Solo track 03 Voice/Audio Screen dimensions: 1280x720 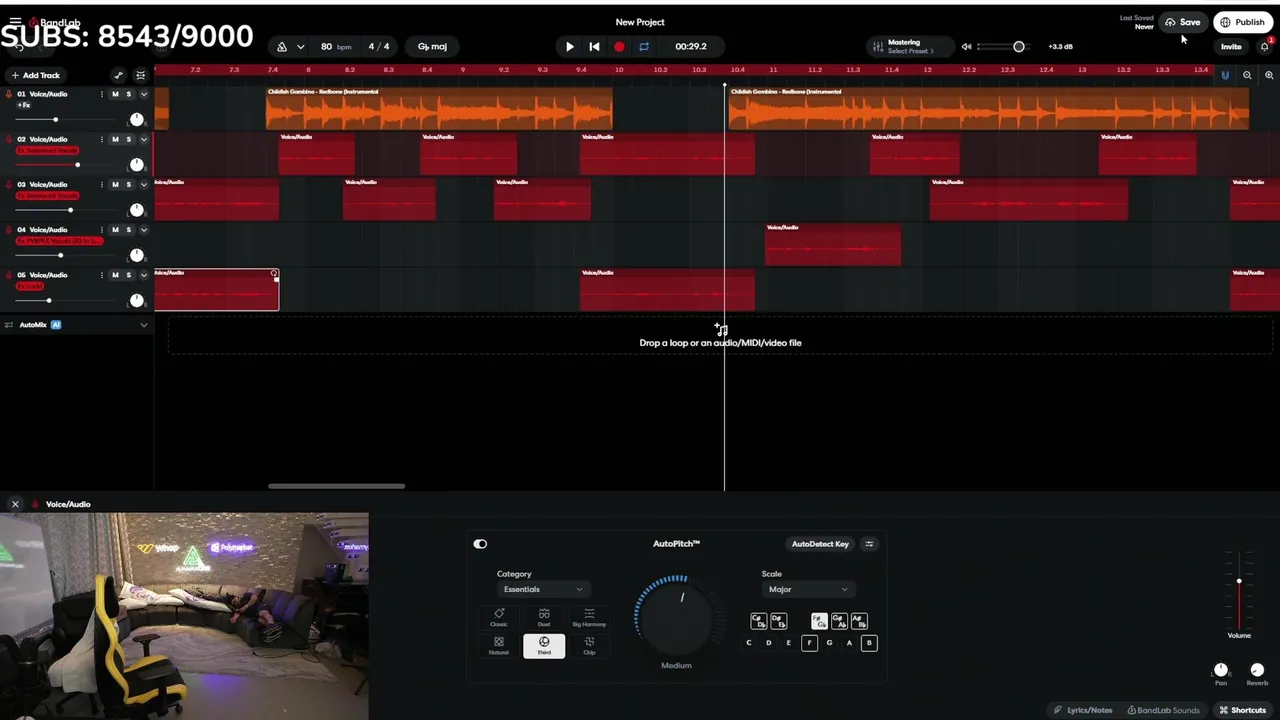pos(128,184)
